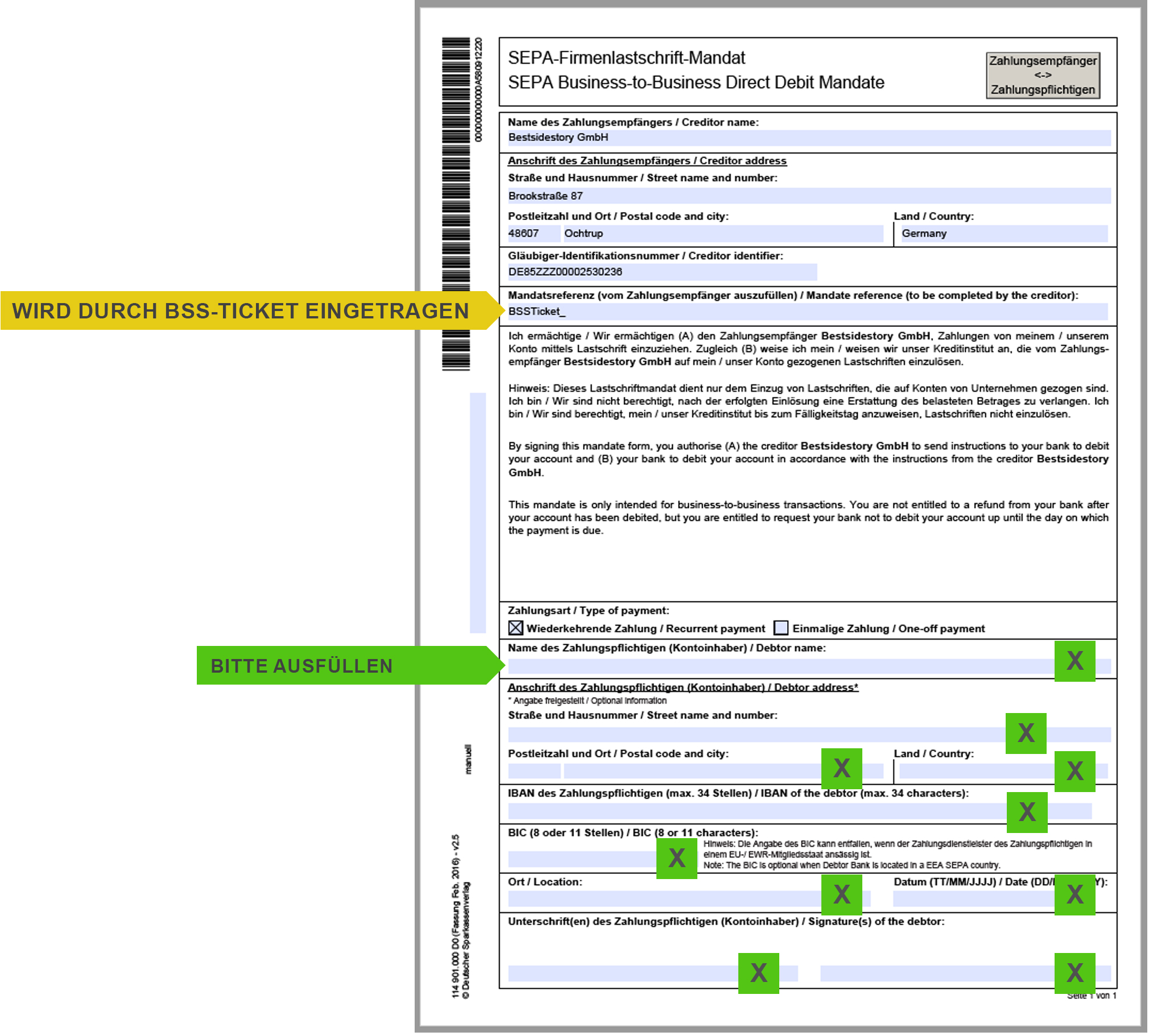This screenshot has width=1149, height=1036.
Task: Click the 'Zahlungsart / Type of payment:' label
Action: tap(590, 611)
